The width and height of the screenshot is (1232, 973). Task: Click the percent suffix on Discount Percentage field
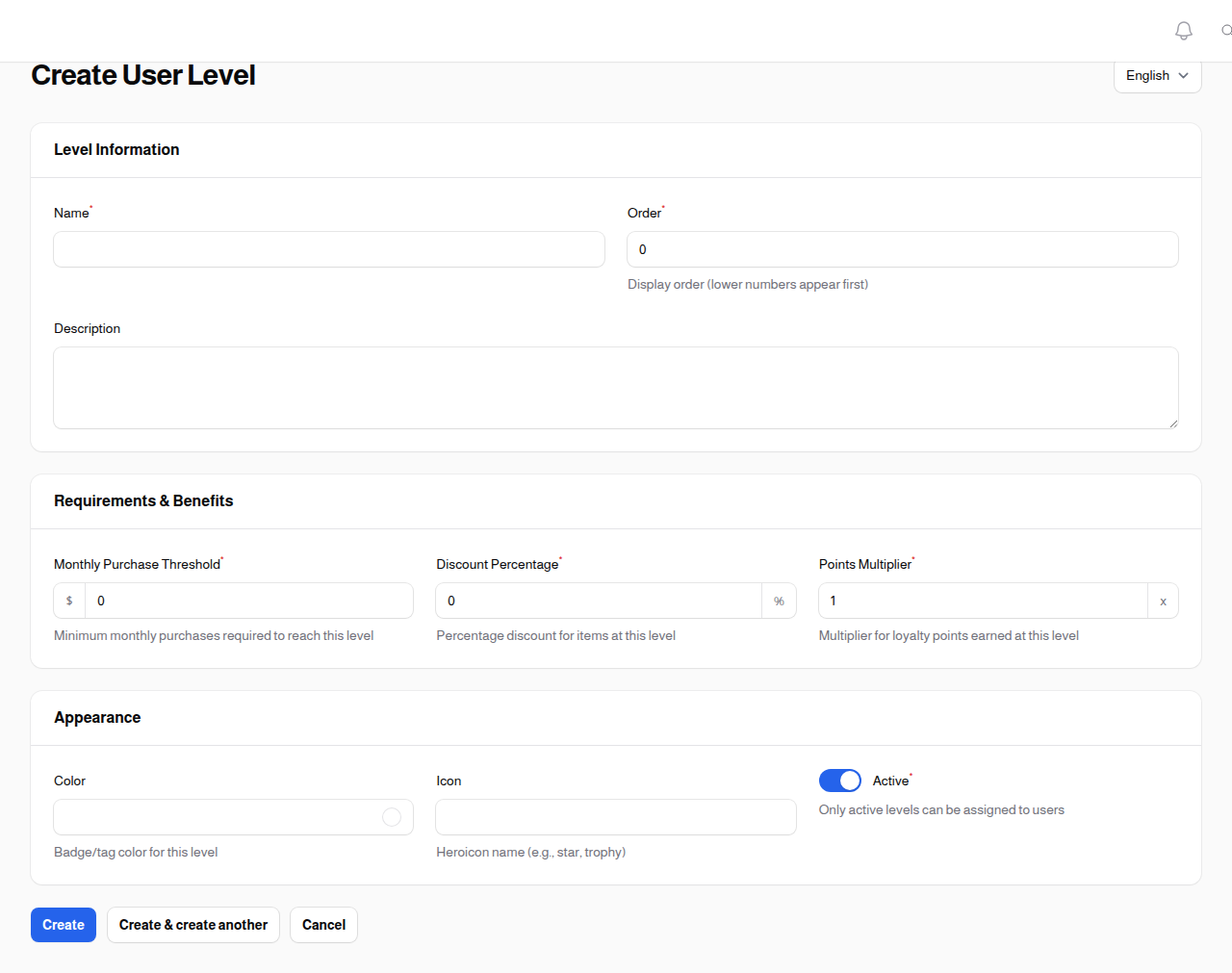[779, 600]
